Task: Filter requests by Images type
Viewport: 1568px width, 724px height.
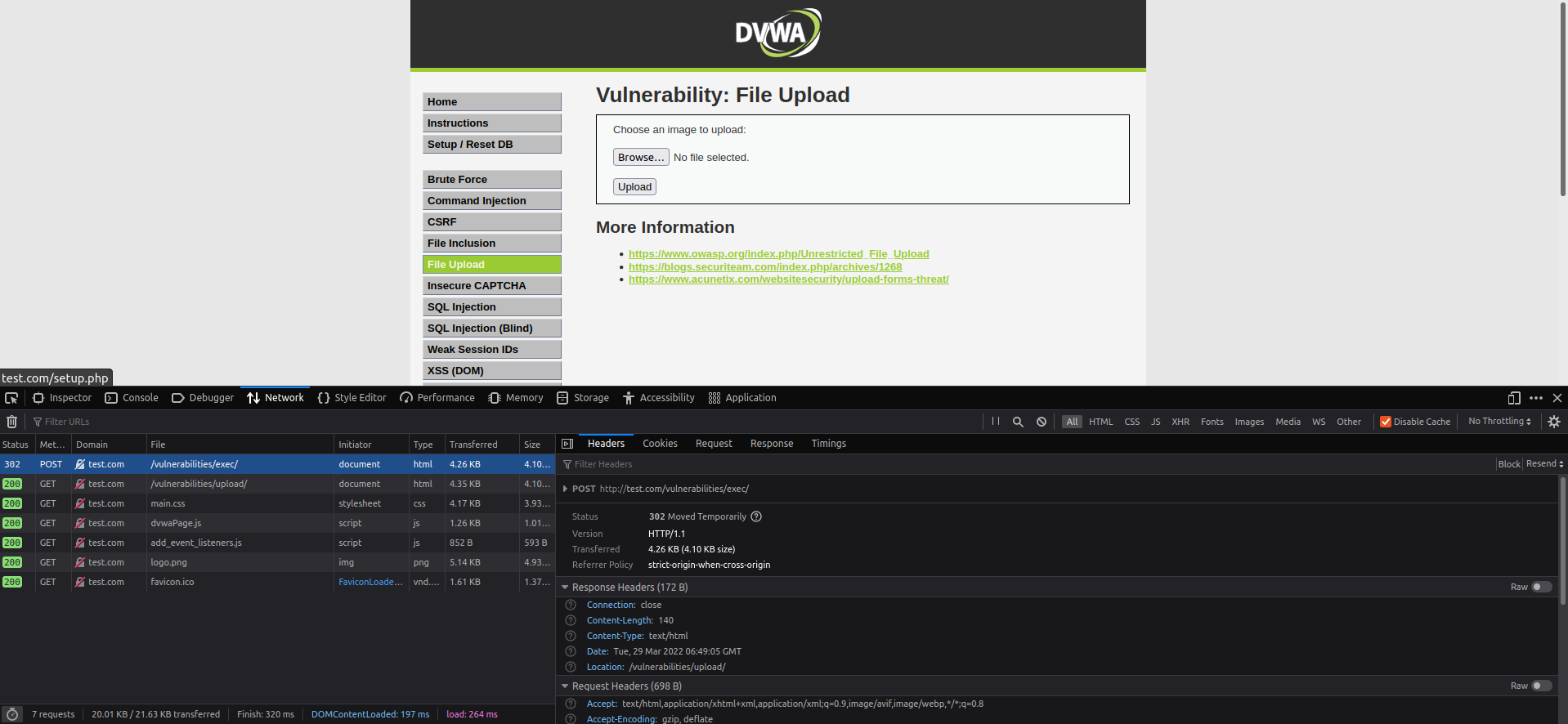Action: point(1249,422)
